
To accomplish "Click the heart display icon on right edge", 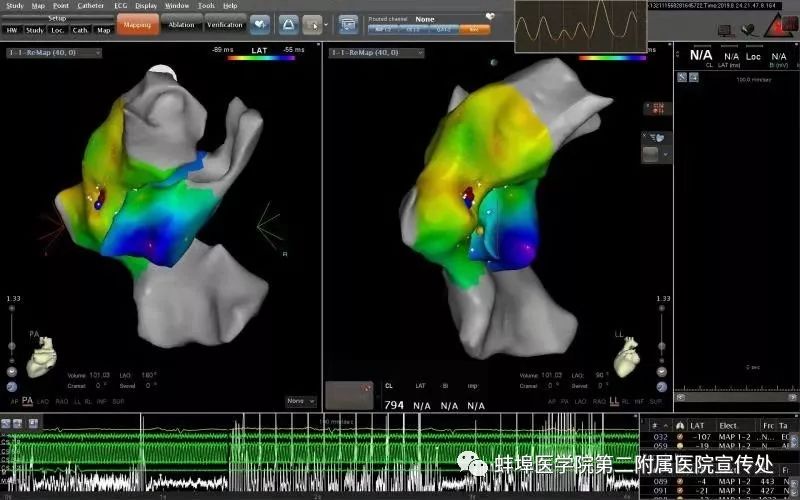I will (657, 138).
